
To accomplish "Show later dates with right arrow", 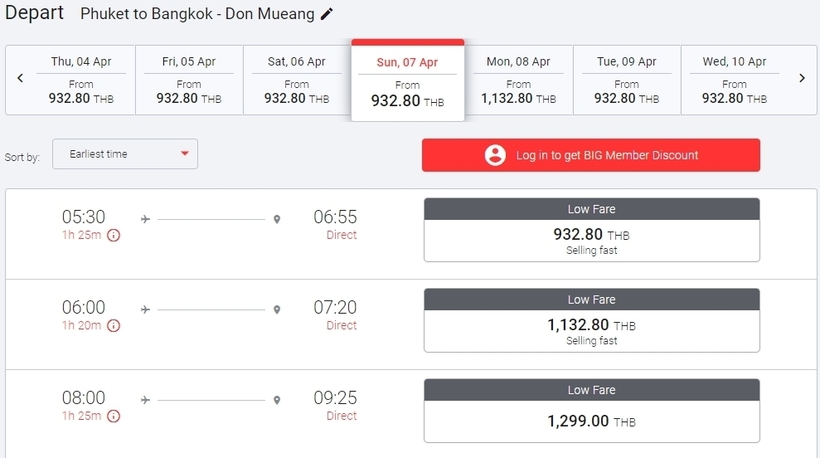I will 802,78.
